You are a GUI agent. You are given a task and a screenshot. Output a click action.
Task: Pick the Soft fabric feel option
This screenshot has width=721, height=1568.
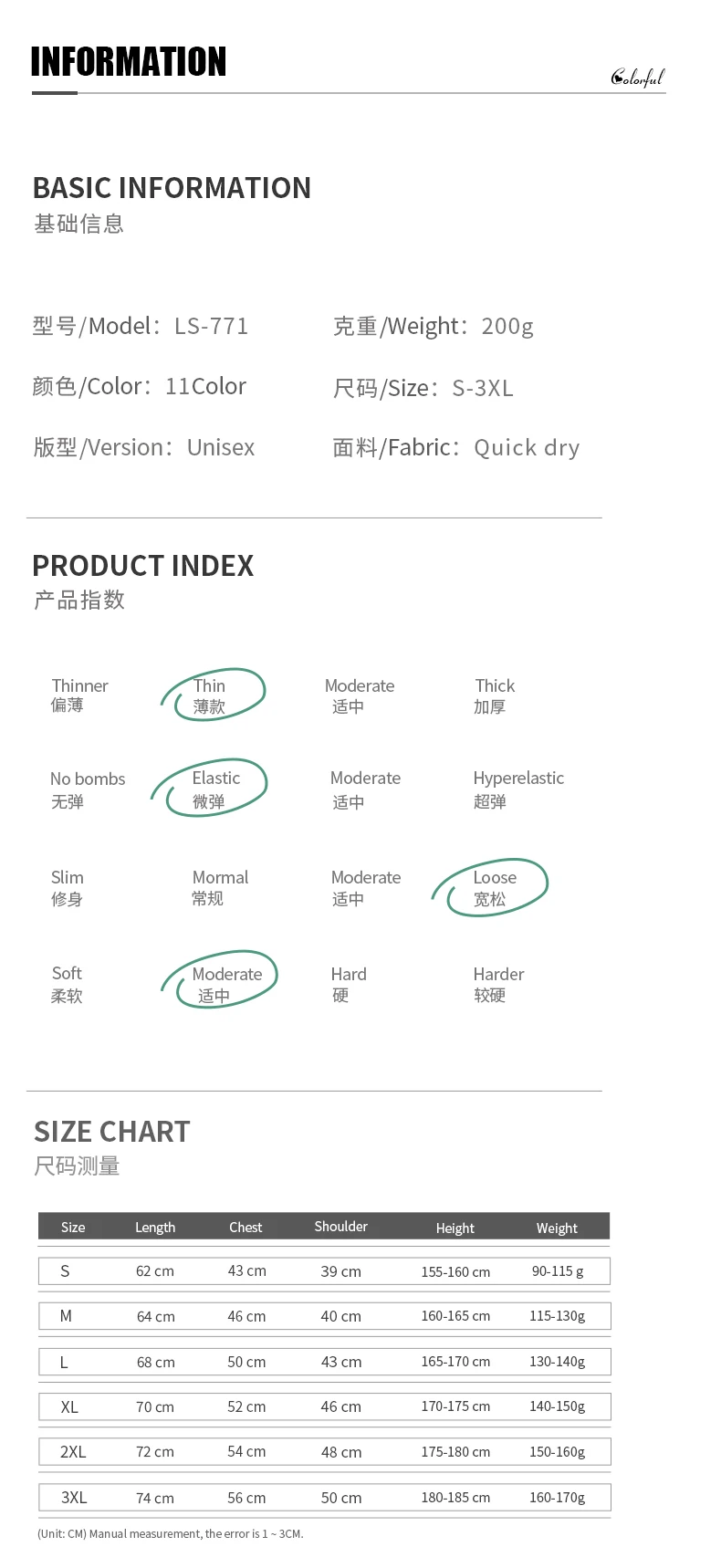pyautogui.click(x=67, y=984)
